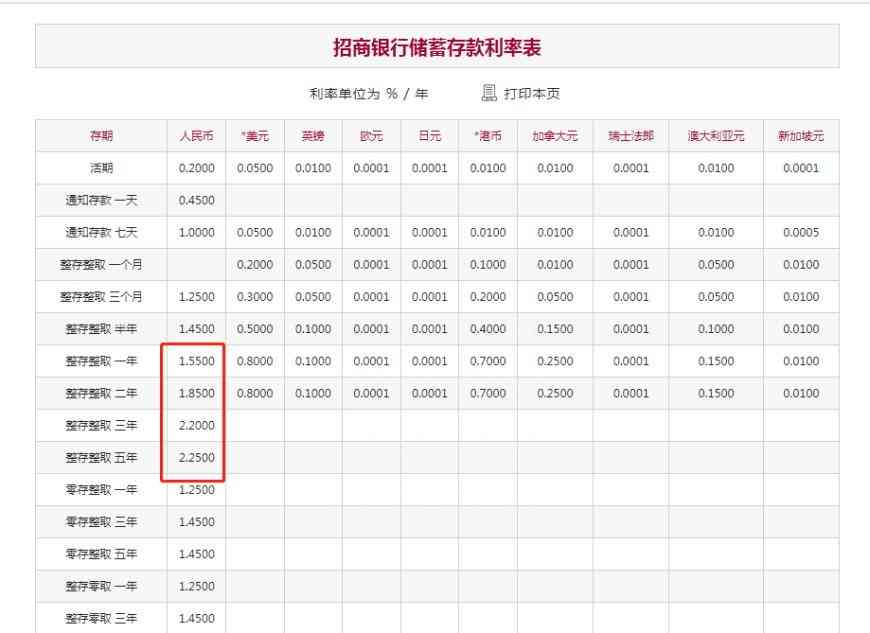Click 0.8000 美元 rate for 整存整取 一年
Image resolution: width=870 pixels, height=633 pixels.
pyautogui.click(x=255, y=361)
